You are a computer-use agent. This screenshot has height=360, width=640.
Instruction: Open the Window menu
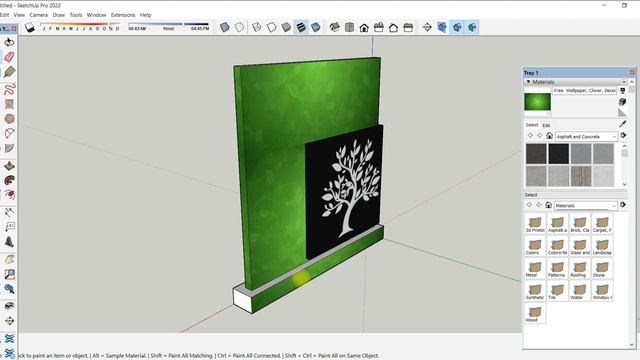click(96, 15)
